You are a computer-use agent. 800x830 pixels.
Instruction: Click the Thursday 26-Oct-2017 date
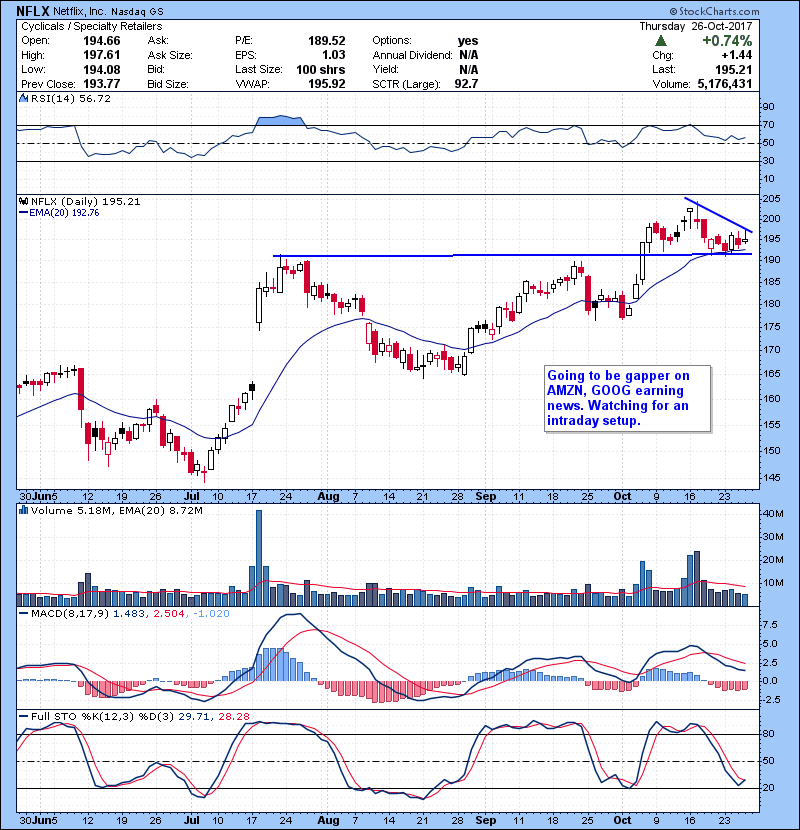pos(696,26)
